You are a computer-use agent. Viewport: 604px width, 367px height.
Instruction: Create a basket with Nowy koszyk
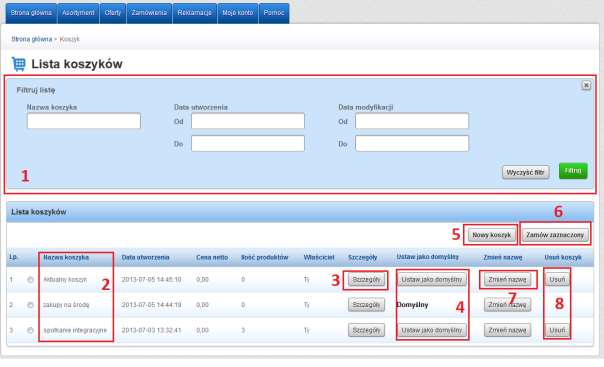point(492,235)
